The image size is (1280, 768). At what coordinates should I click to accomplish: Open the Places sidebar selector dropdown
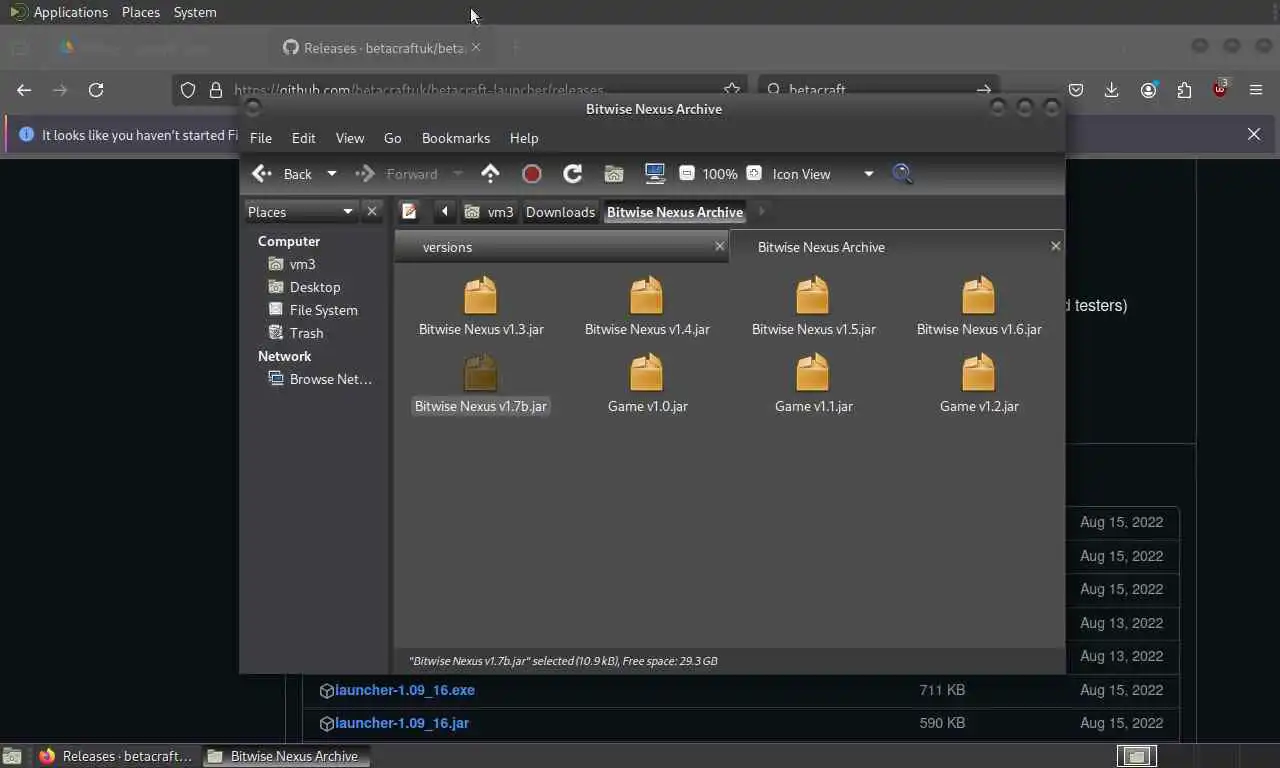click(x=301, y=211)
